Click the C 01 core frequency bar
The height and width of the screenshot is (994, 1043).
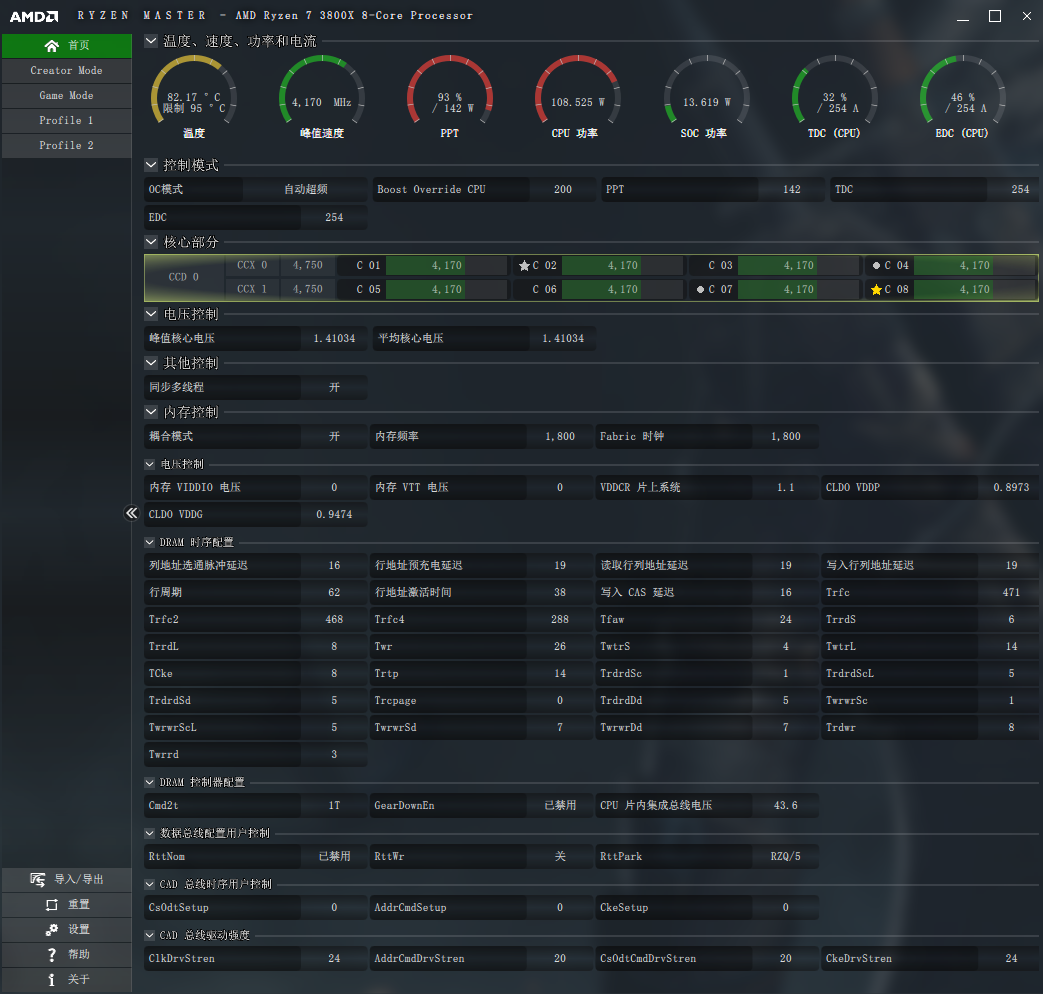tap(446, 265)
